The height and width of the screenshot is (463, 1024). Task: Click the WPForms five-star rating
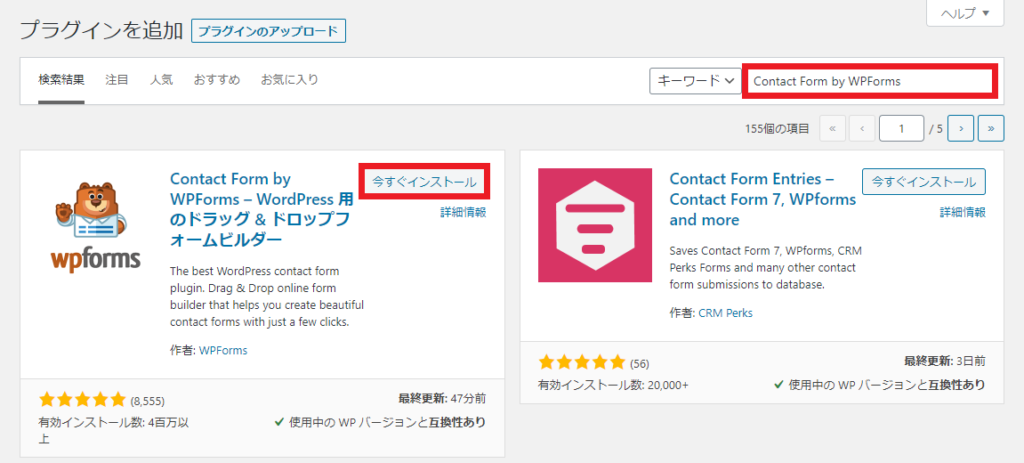point(82,400)
